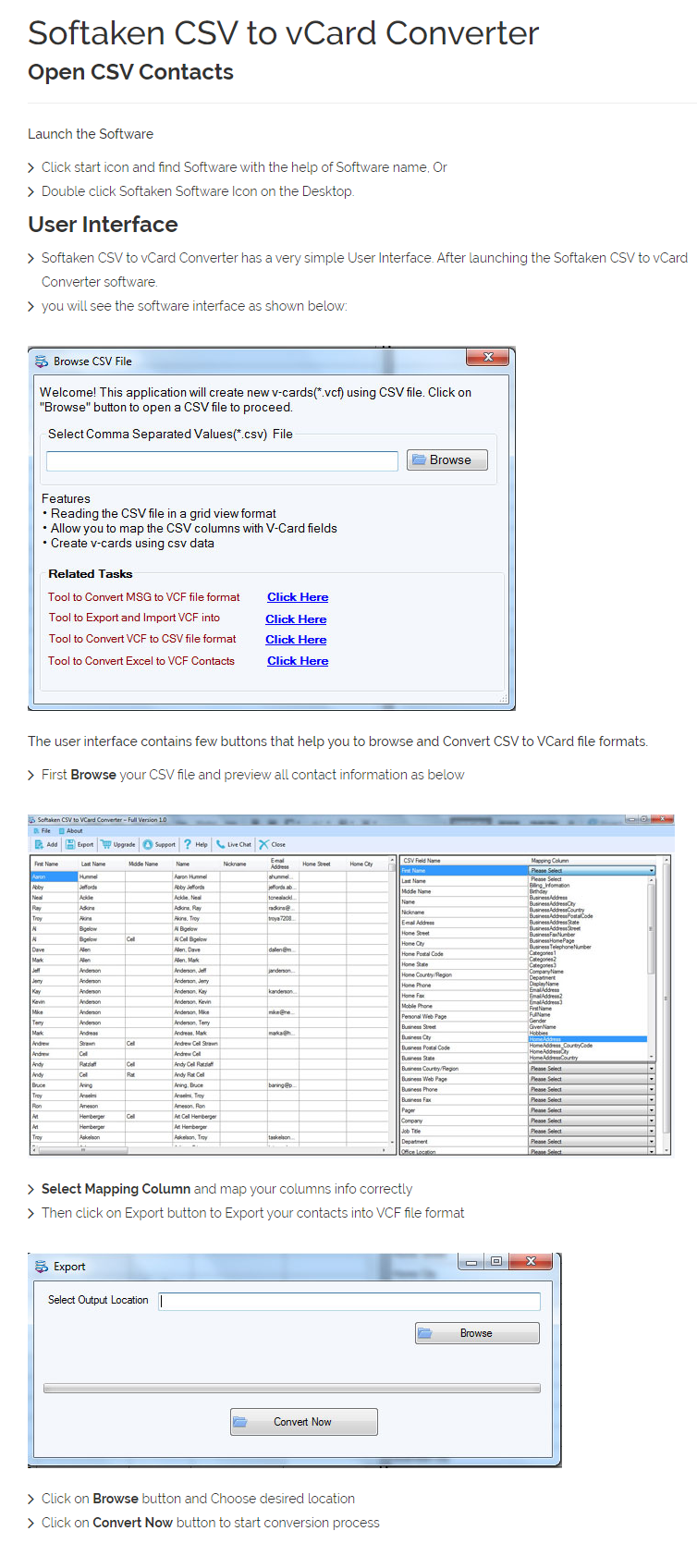This screenshot has width=697, height=1568.
Task: Click the Select Output Location input field
Action: (x=349, y=1301)
